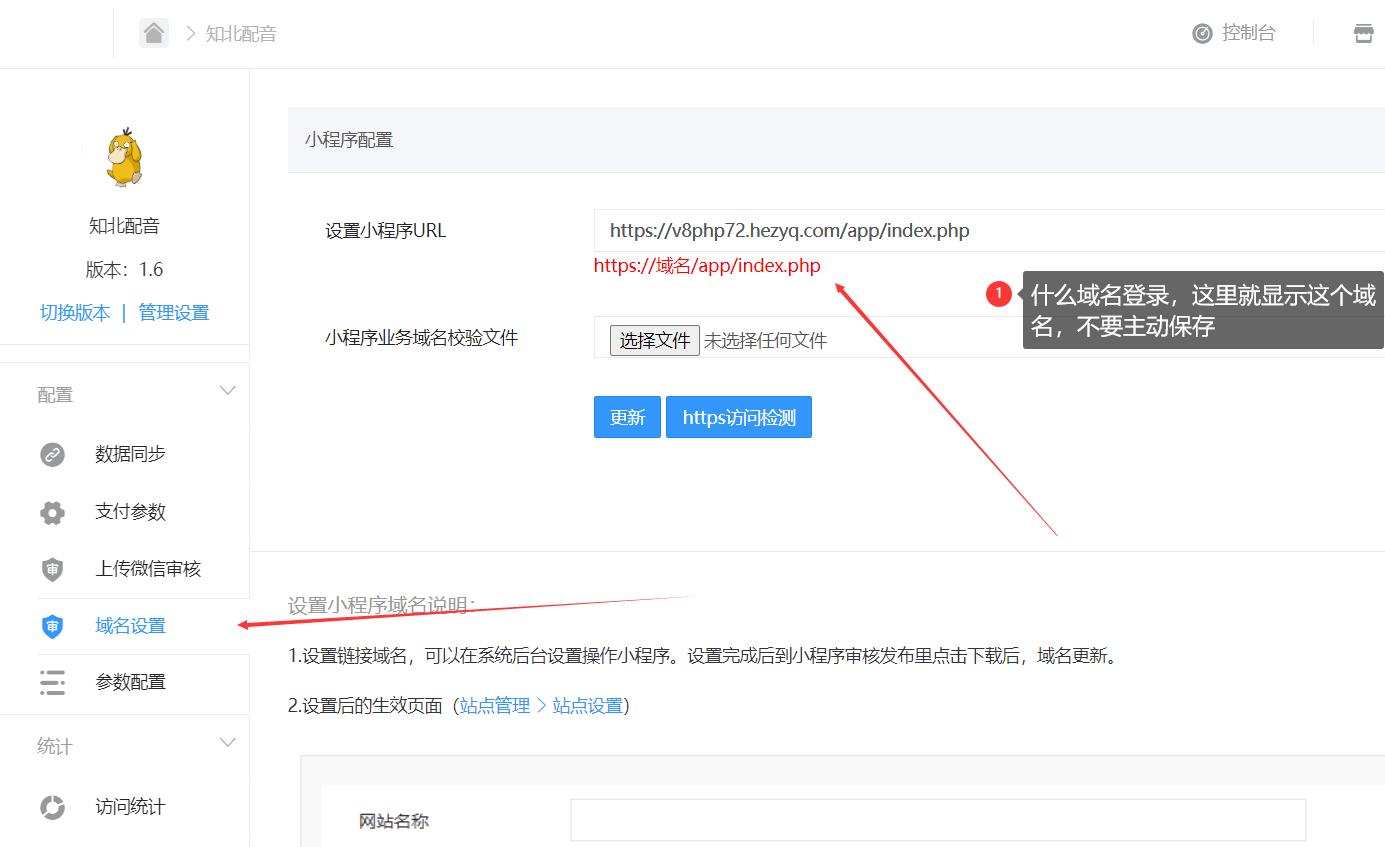Collapse the 统计 section chevron
Viewport: 1385px width, 847px height.
pos(228,743)
